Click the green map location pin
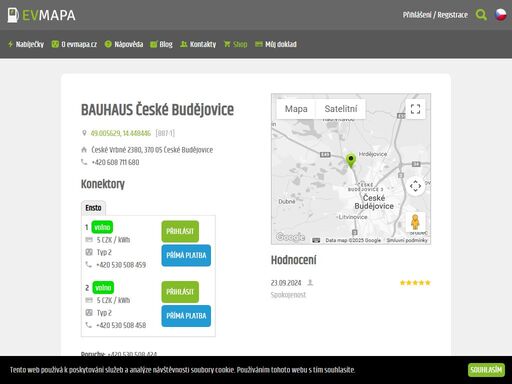The image size is (512, 384). click(351, 161)
